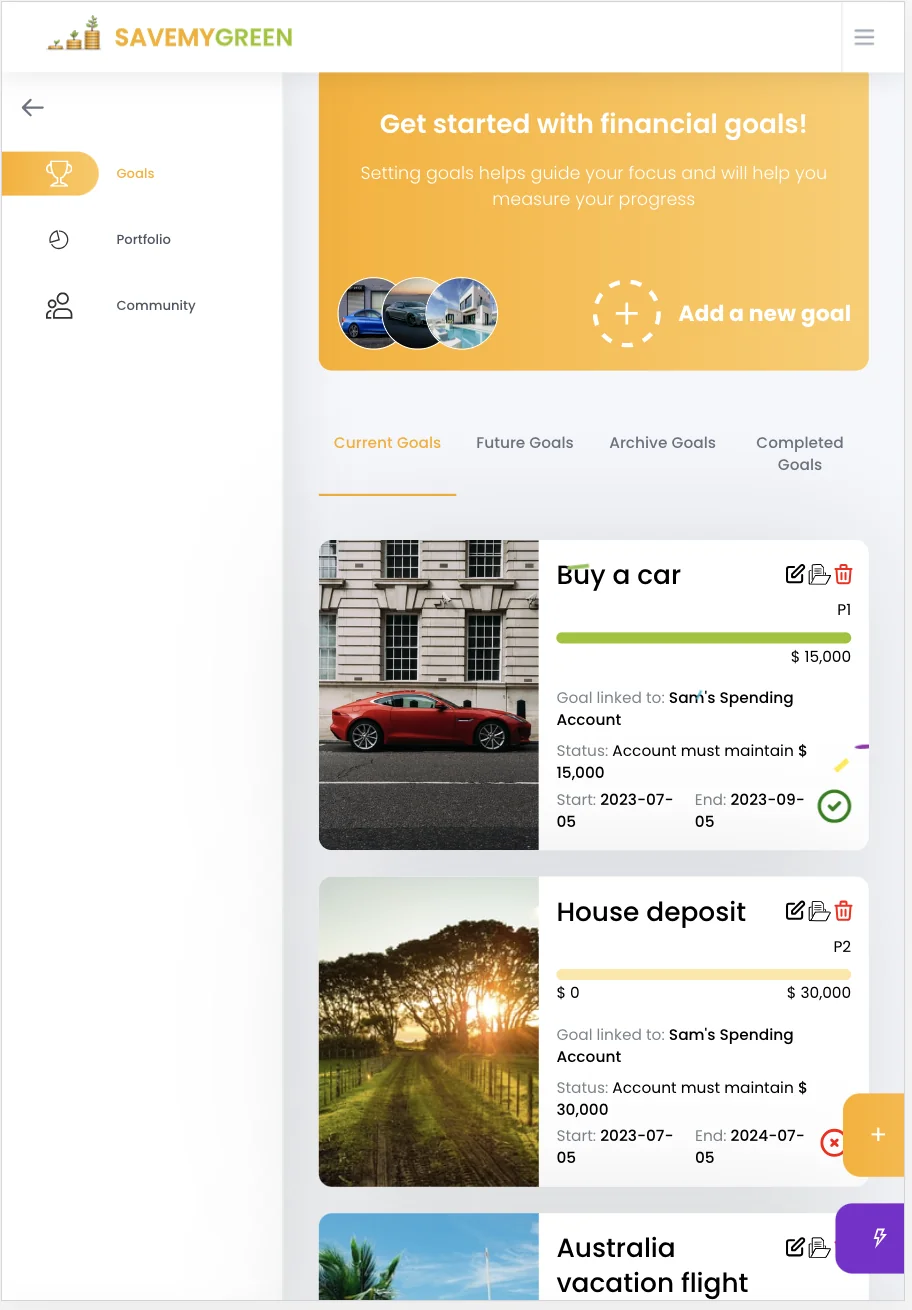Switch to Future Goals tab
The height and width of the screenshot is (1310, 912).
tap(524, 443)
